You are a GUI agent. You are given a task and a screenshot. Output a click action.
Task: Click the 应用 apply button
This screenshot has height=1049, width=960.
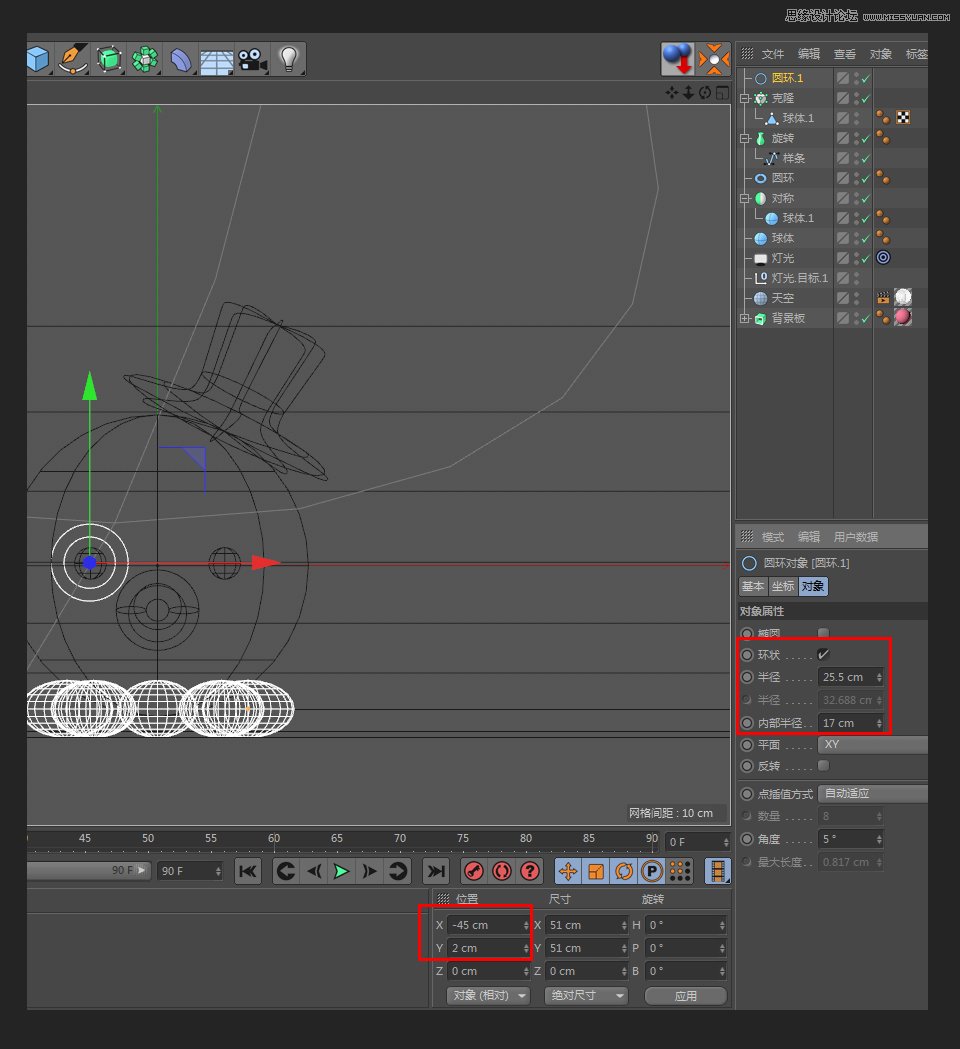pyautogui.click(x=685, y=996)
